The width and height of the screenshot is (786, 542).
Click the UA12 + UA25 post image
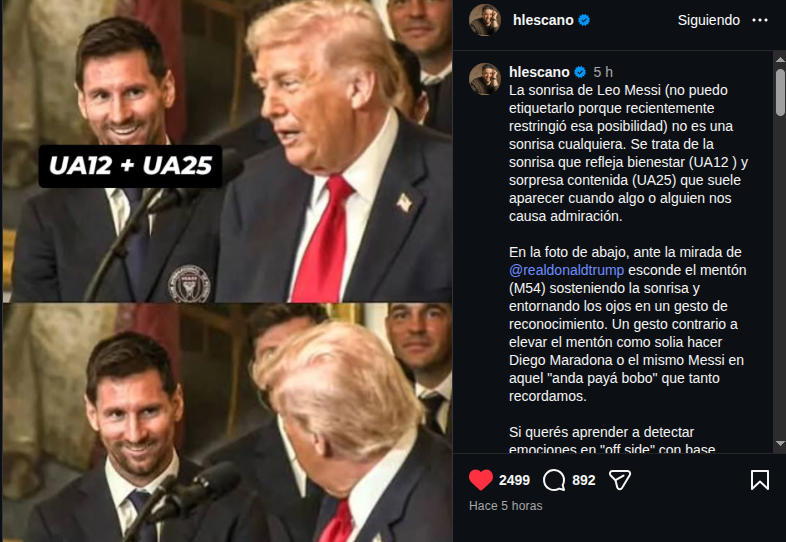coord(227,271)
